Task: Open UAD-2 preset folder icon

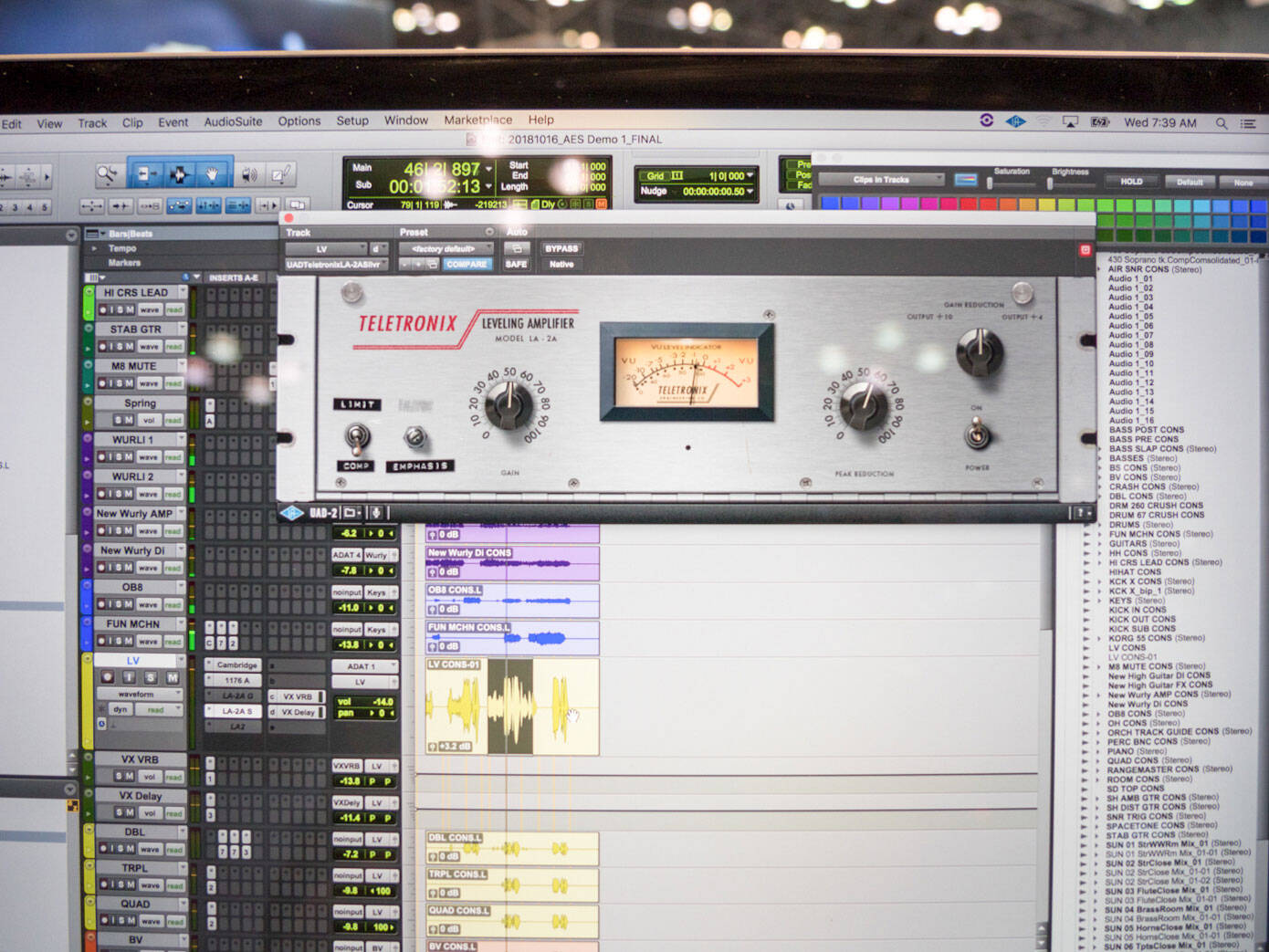Action: click(351, 513)
